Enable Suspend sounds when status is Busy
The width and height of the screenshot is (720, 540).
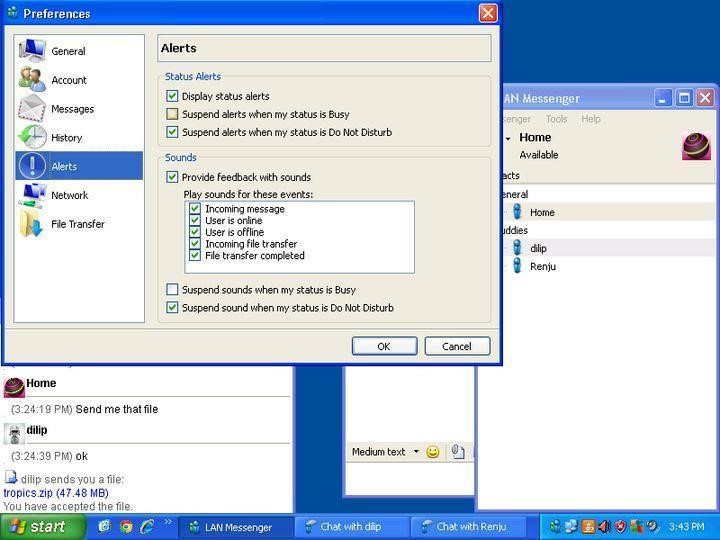point(172,290)
